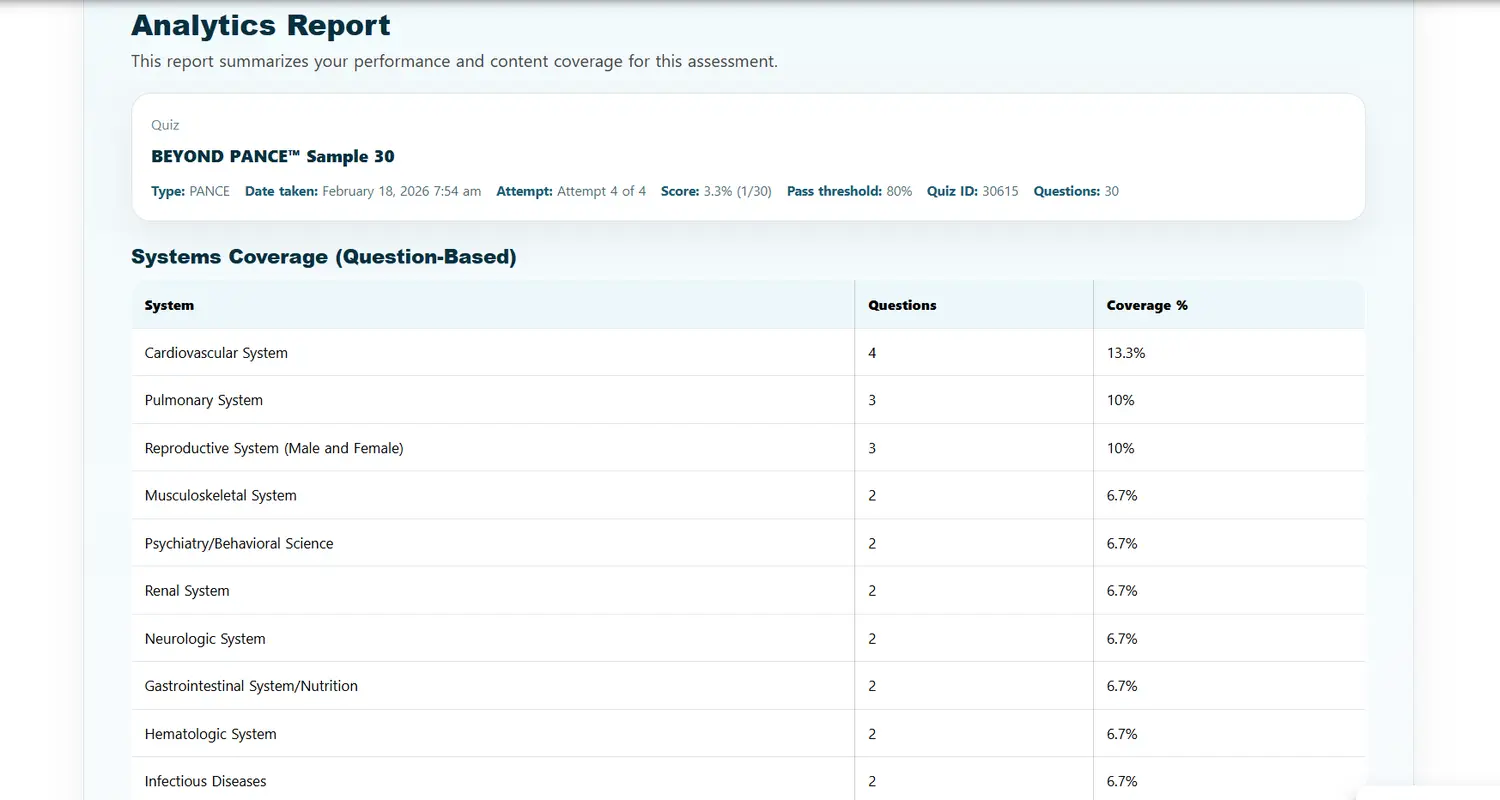
Task: Click the Systems Coverage section heading
Action: 323,257
